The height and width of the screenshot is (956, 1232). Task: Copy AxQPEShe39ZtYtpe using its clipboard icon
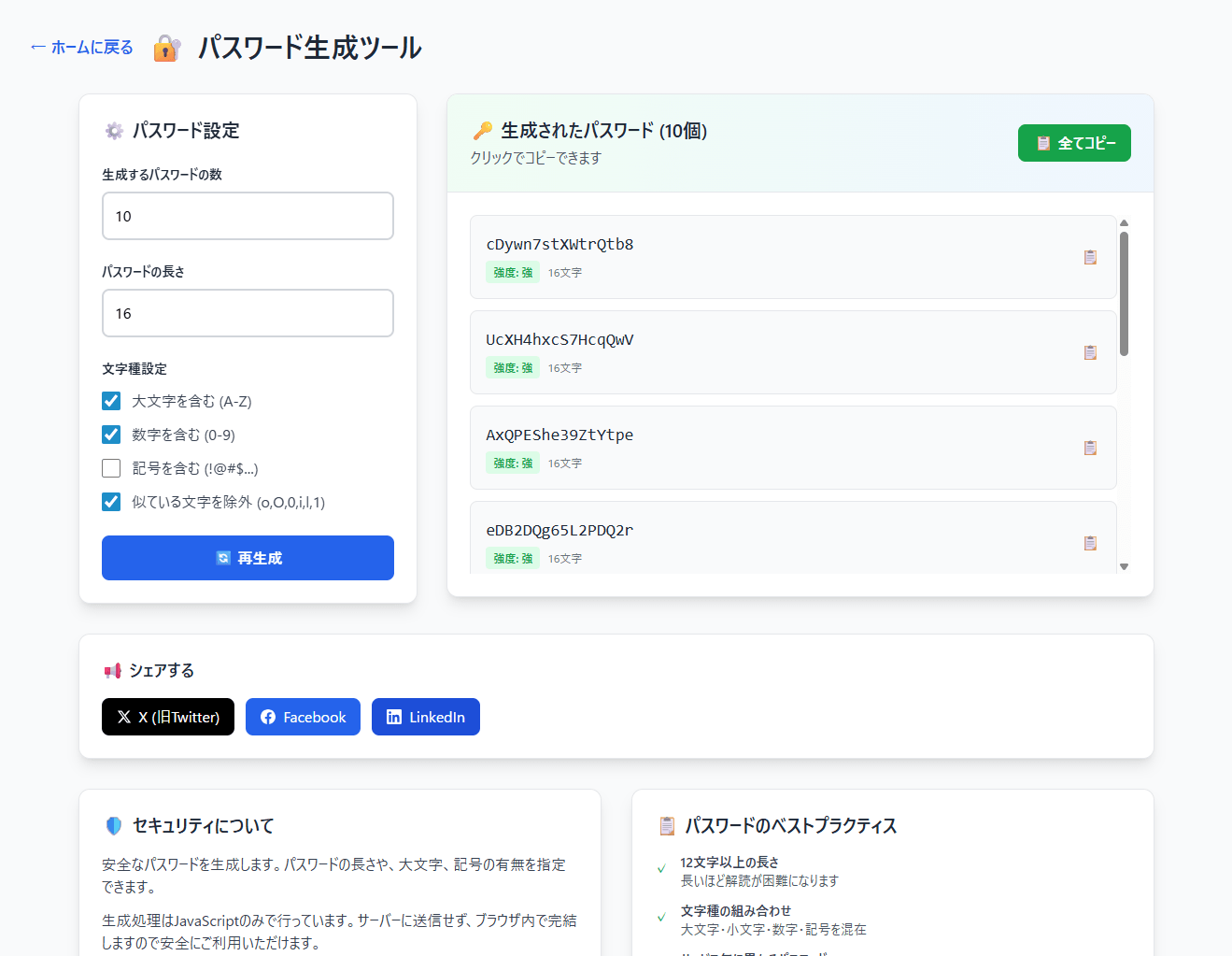coord(1089,448)
